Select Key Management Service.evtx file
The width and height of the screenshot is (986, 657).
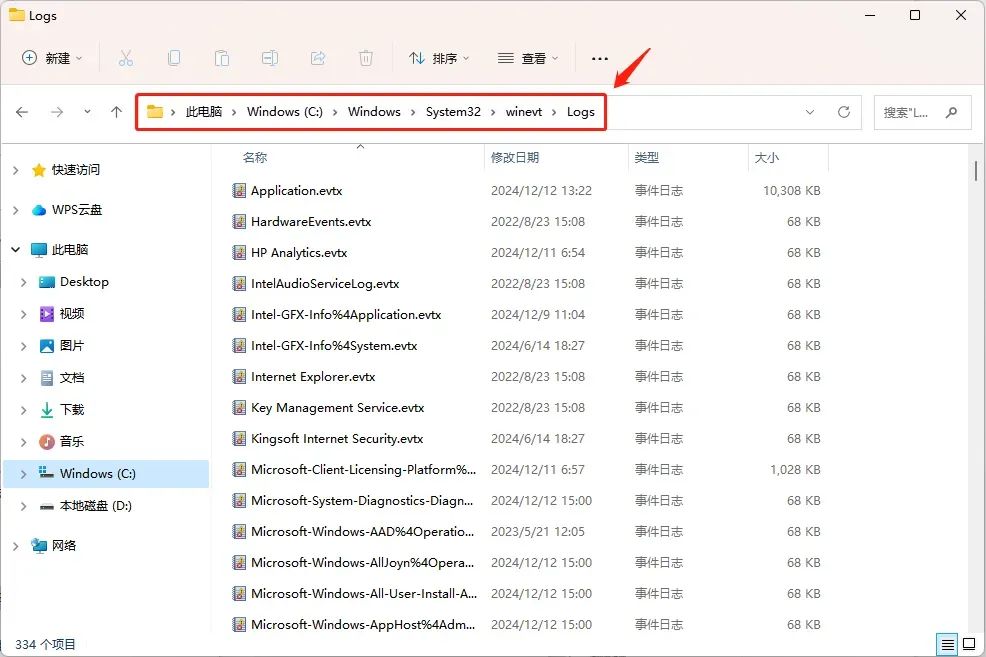(338, 407)
